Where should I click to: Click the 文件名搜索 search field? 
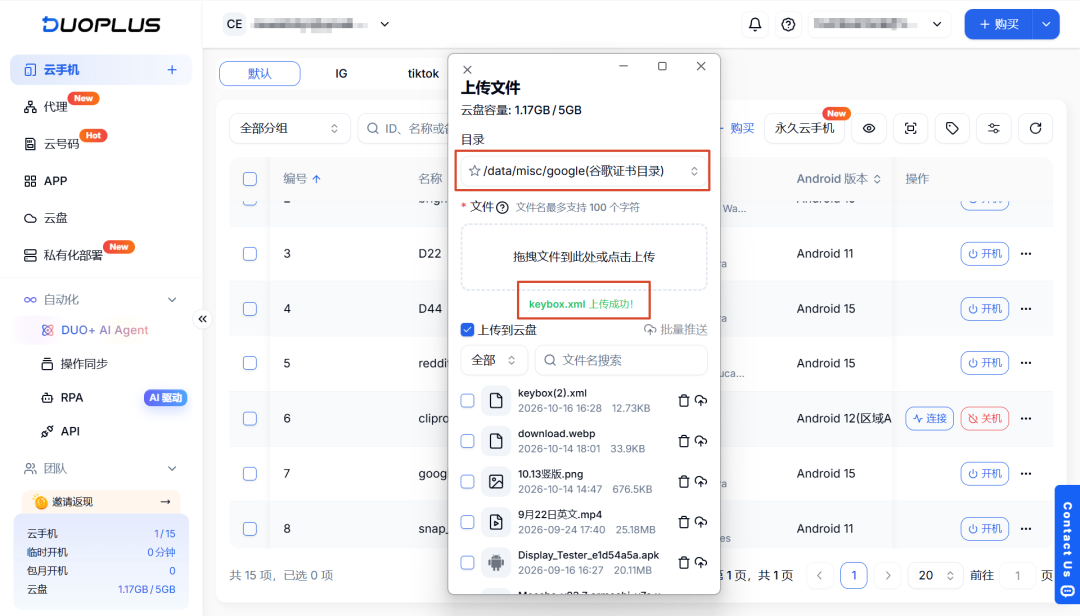(621, 360)
